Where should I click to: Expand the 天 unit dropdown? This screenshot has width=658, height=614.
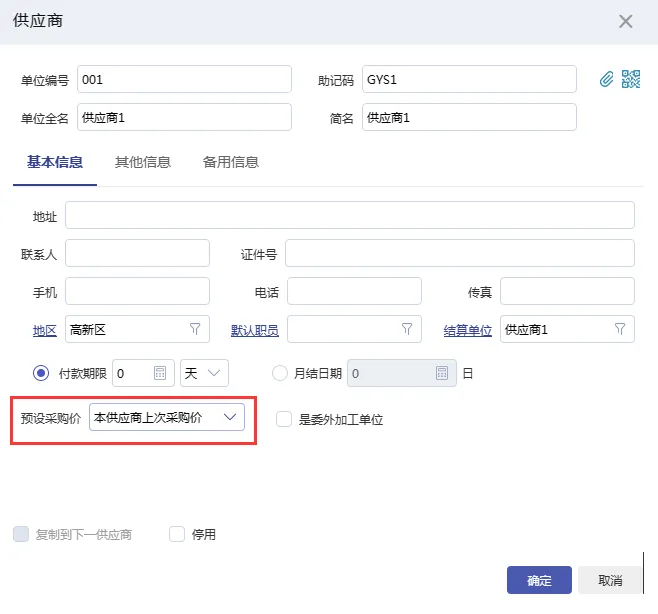coord(204,373)
